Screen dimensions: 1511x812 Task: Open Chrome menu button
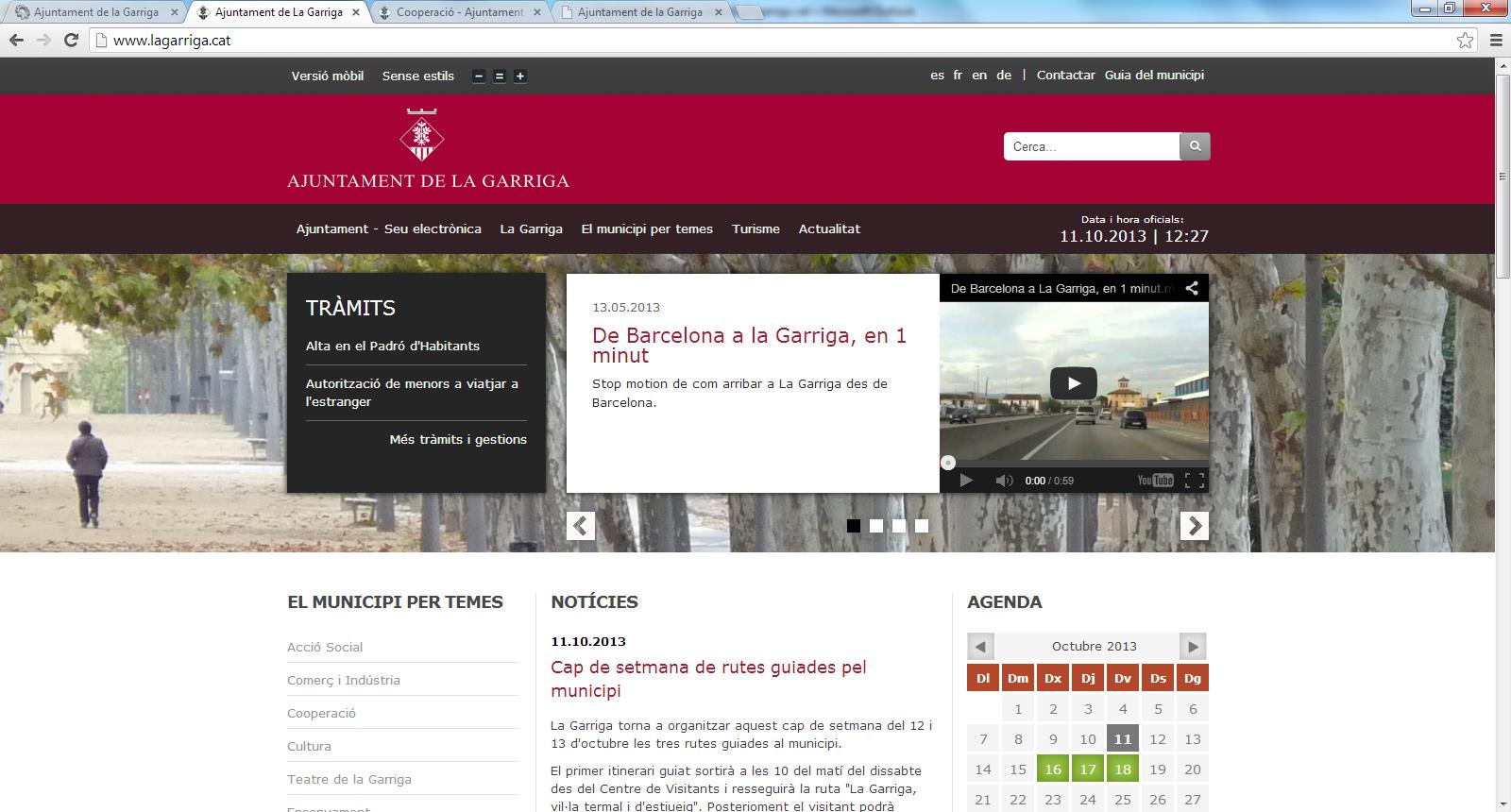[x=1496, y=41]
